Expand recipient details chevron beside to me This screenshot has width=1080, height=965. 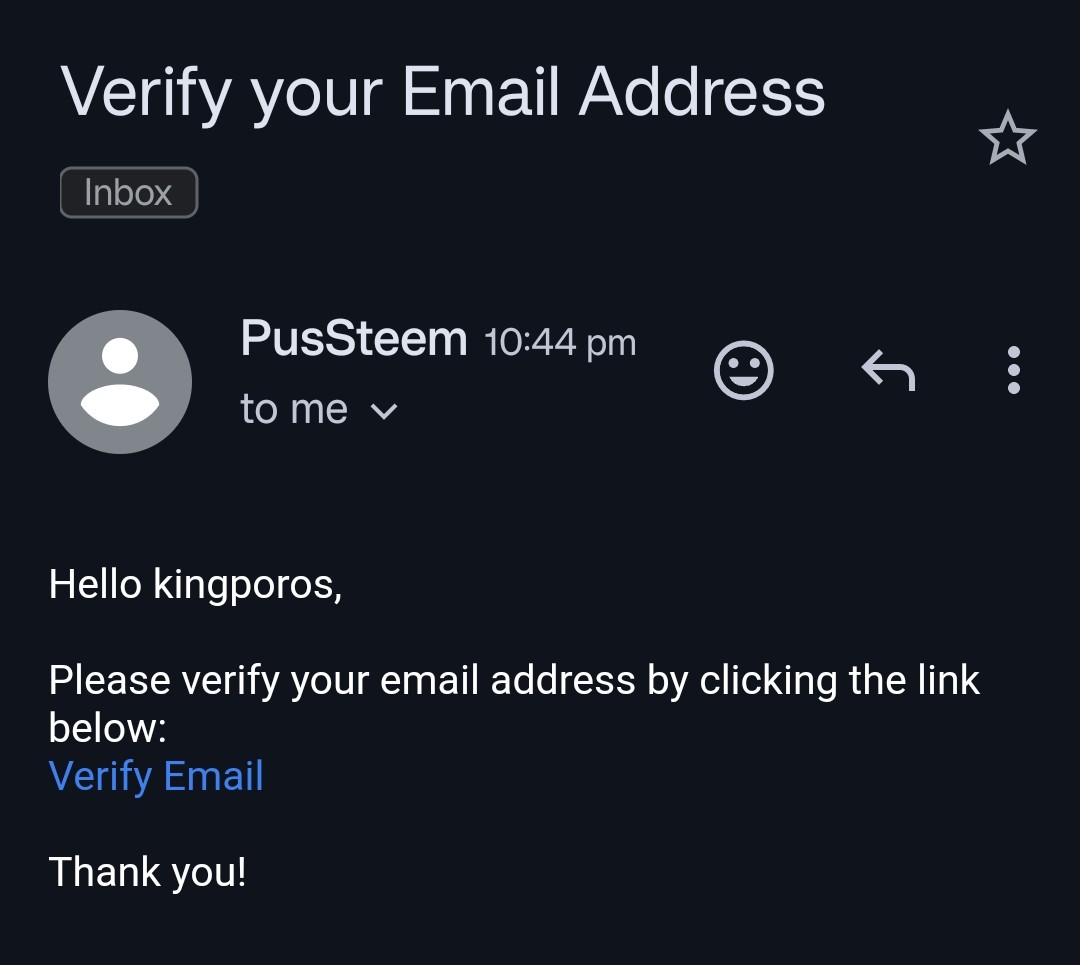click(384, 411)
